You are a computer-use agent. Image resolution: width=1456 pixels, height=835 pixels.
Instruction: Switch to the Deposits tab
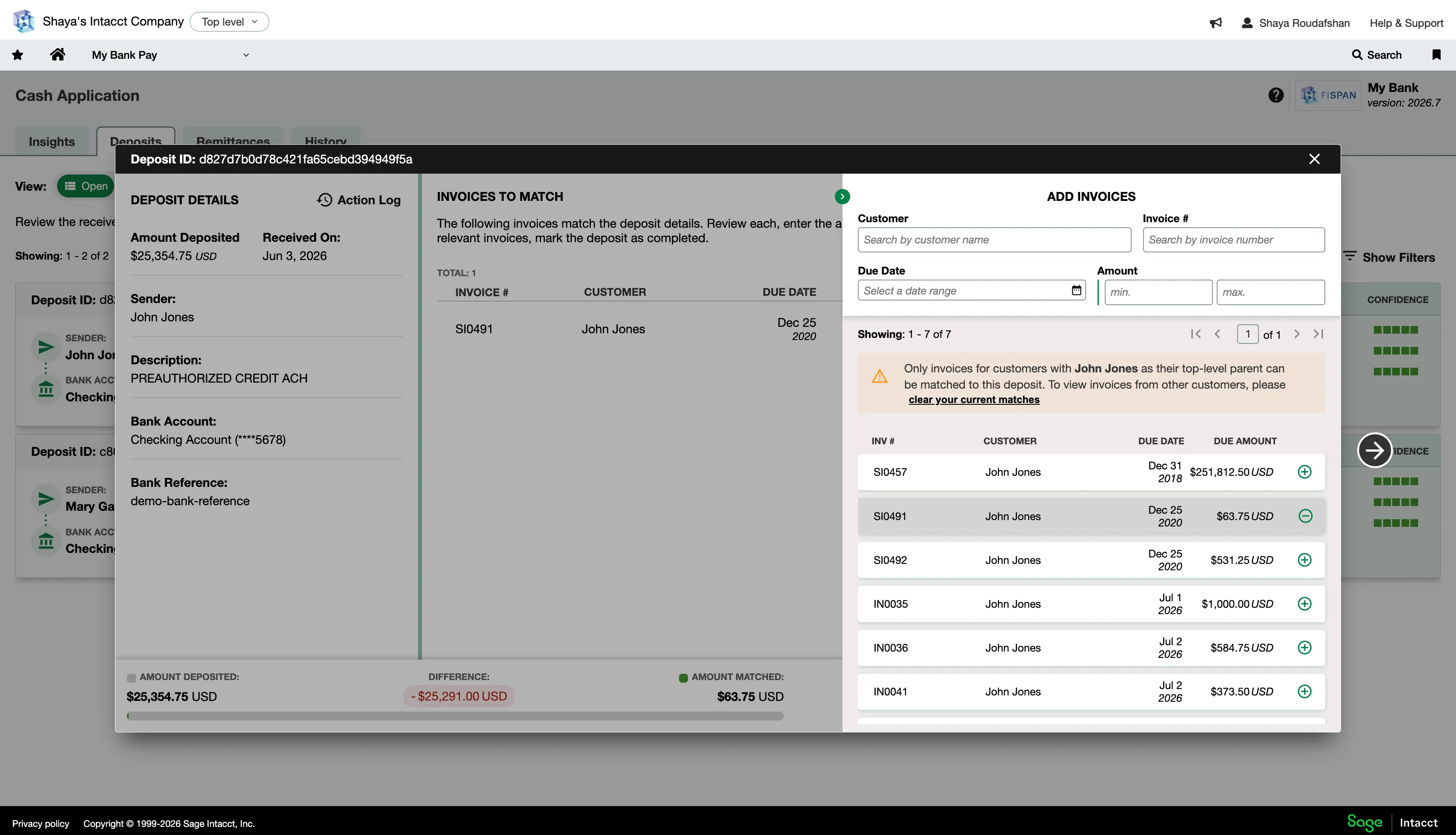(x=135, y=141)
